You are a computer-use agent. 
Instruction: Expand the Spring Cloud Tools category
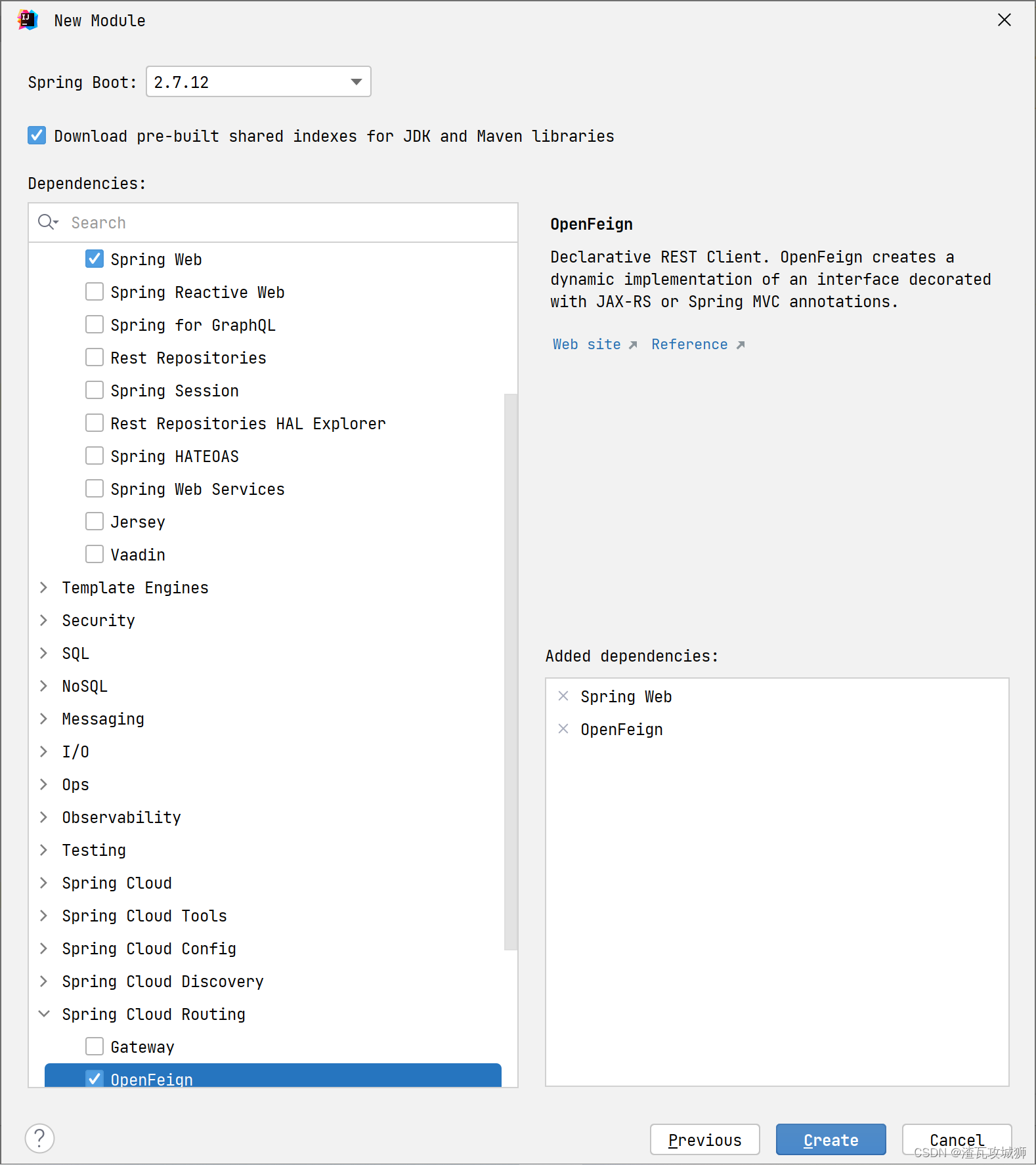coord(44,916)
